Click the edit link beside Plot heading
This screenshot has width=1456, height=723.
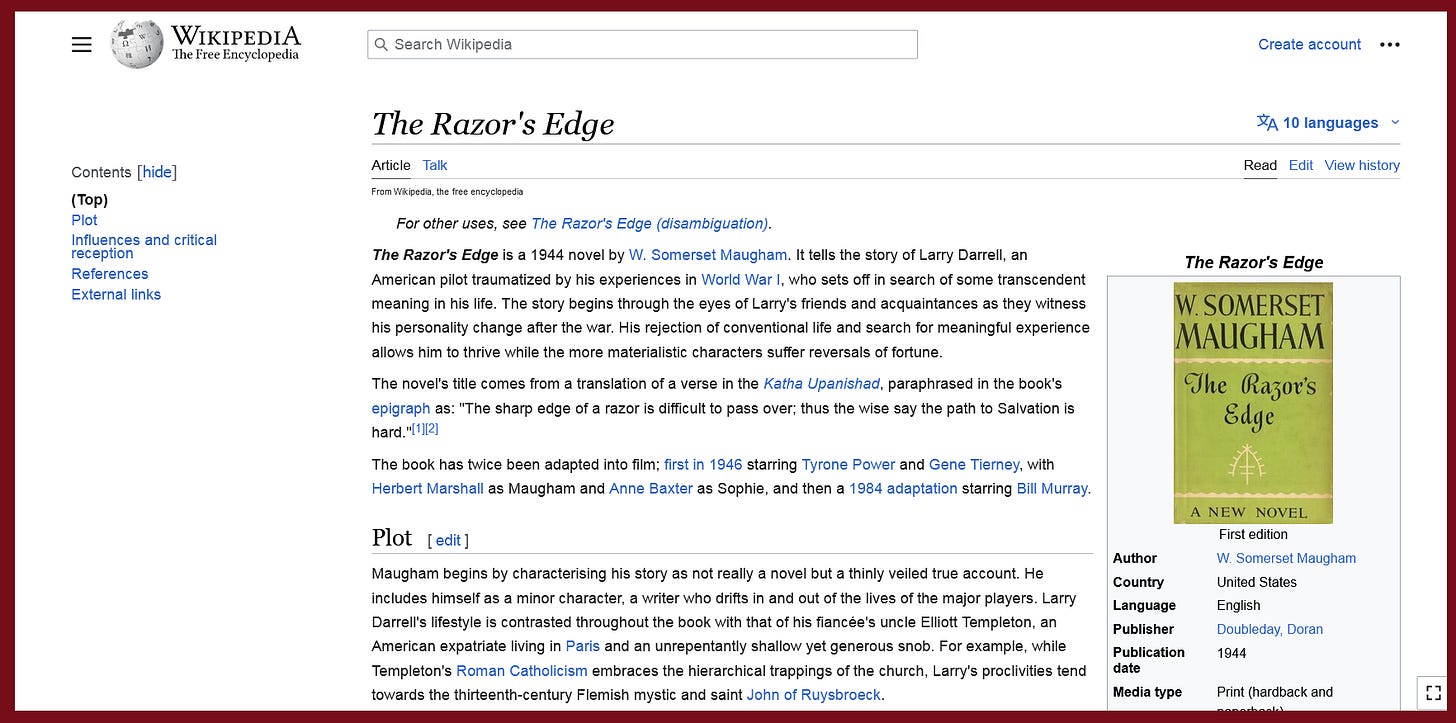point(448,540)
